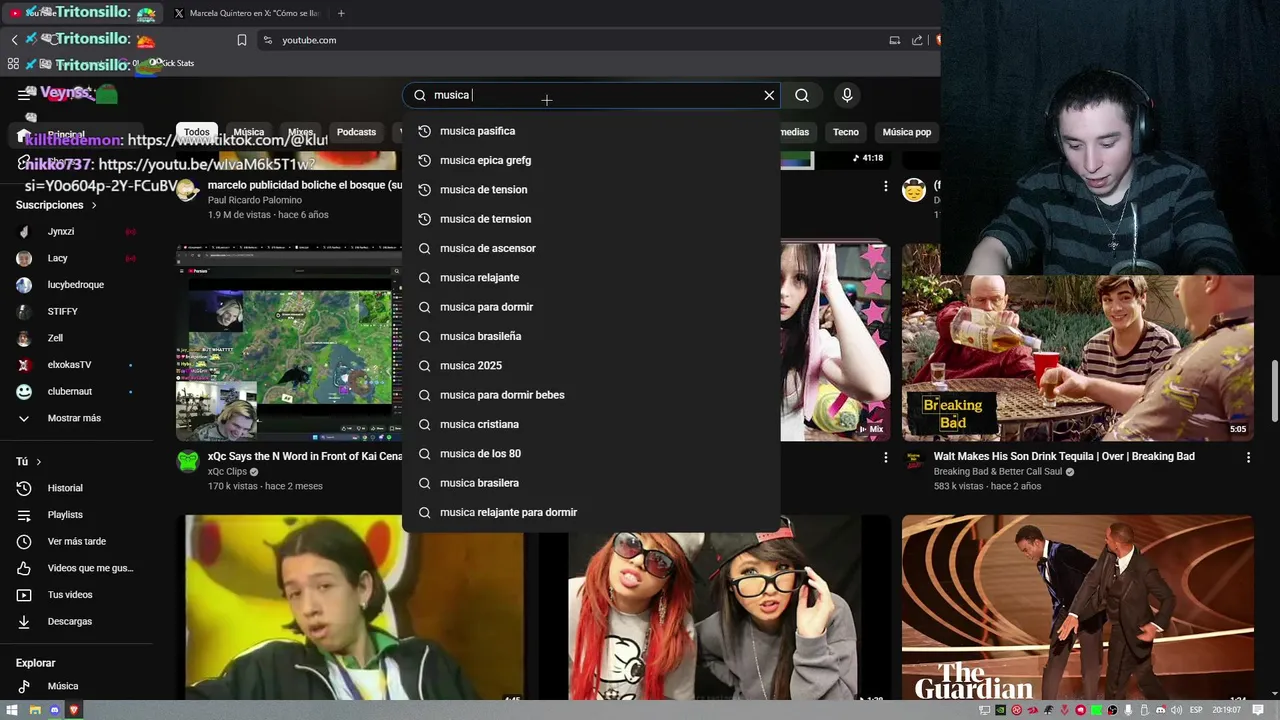Select the suggestion 'musica 2025'
This screenshot has width=1280, height=720.
click(x=591, y=366)
